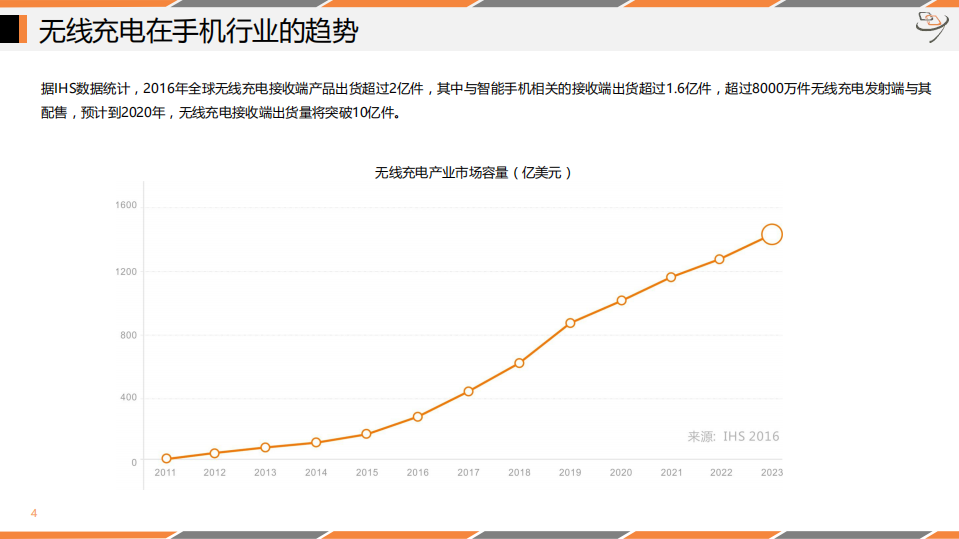Image resolution: width=959 pixels, height=539 pixels.
Task: Click the y-axis value 1600
Action: tap(126, 205)
